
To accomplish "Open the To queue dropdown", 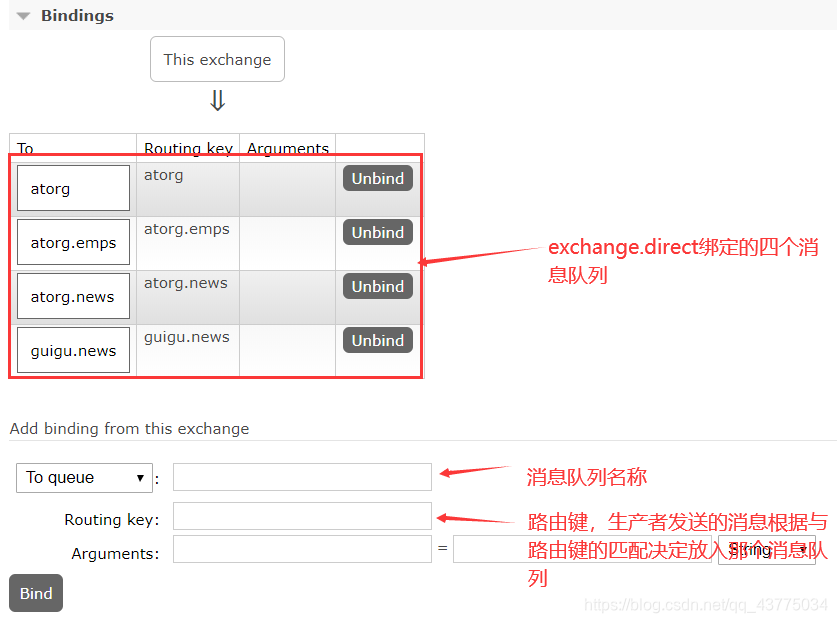I will [x=84, y=478].
